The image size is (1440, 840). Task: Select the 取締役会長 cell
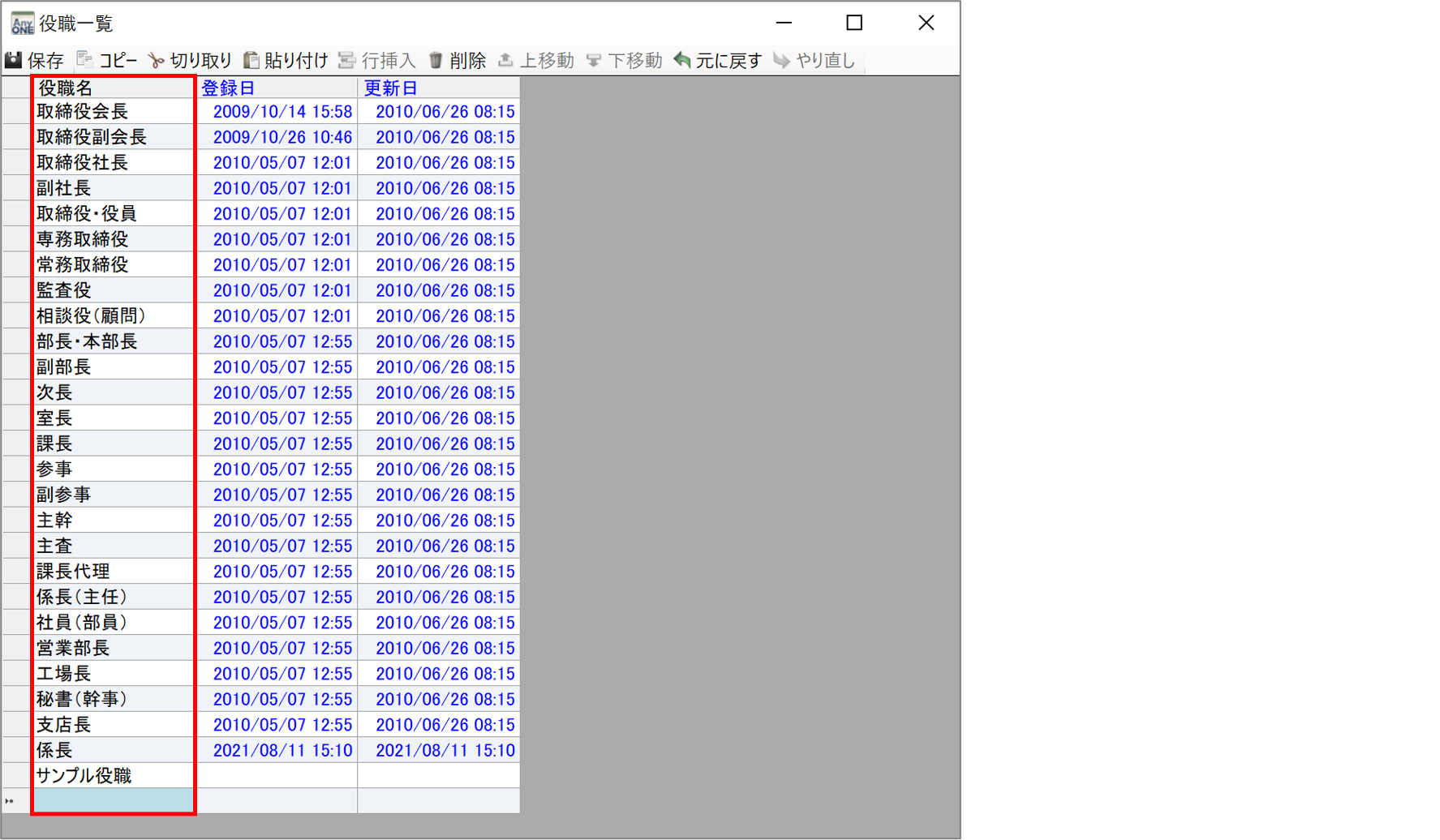coord(113,112)
